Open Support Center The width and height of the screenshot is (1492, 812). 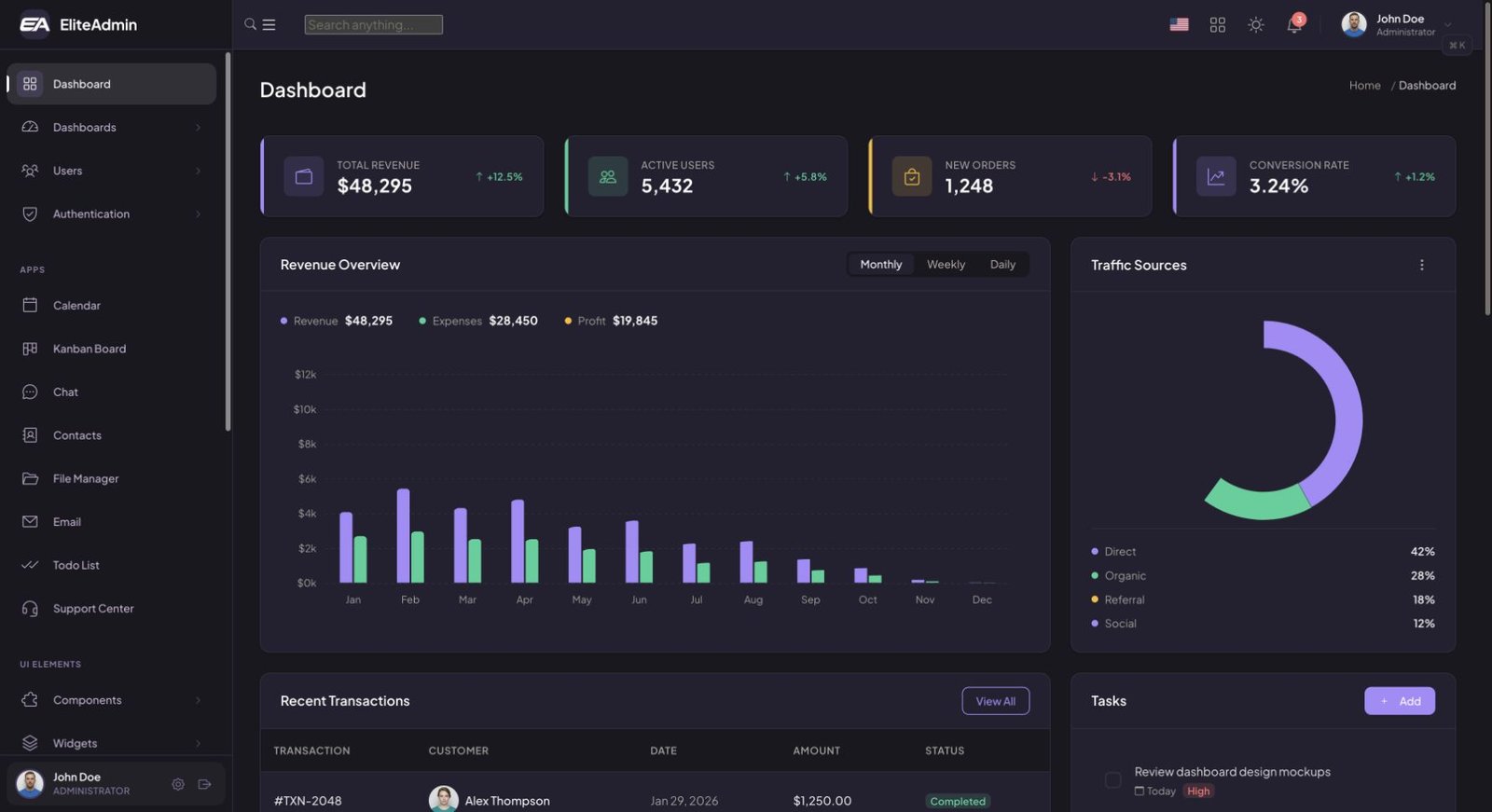click(112, 609)
